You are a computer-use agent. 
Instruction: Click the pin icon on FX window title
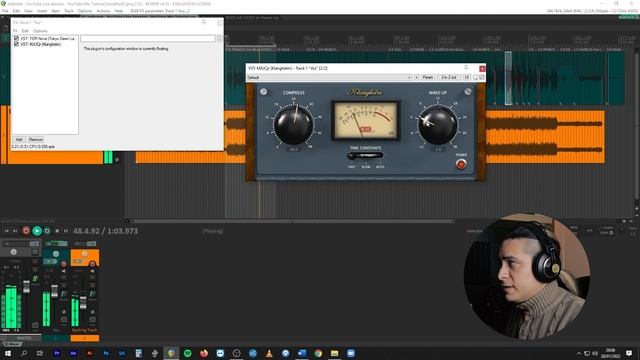coord(204,22)
